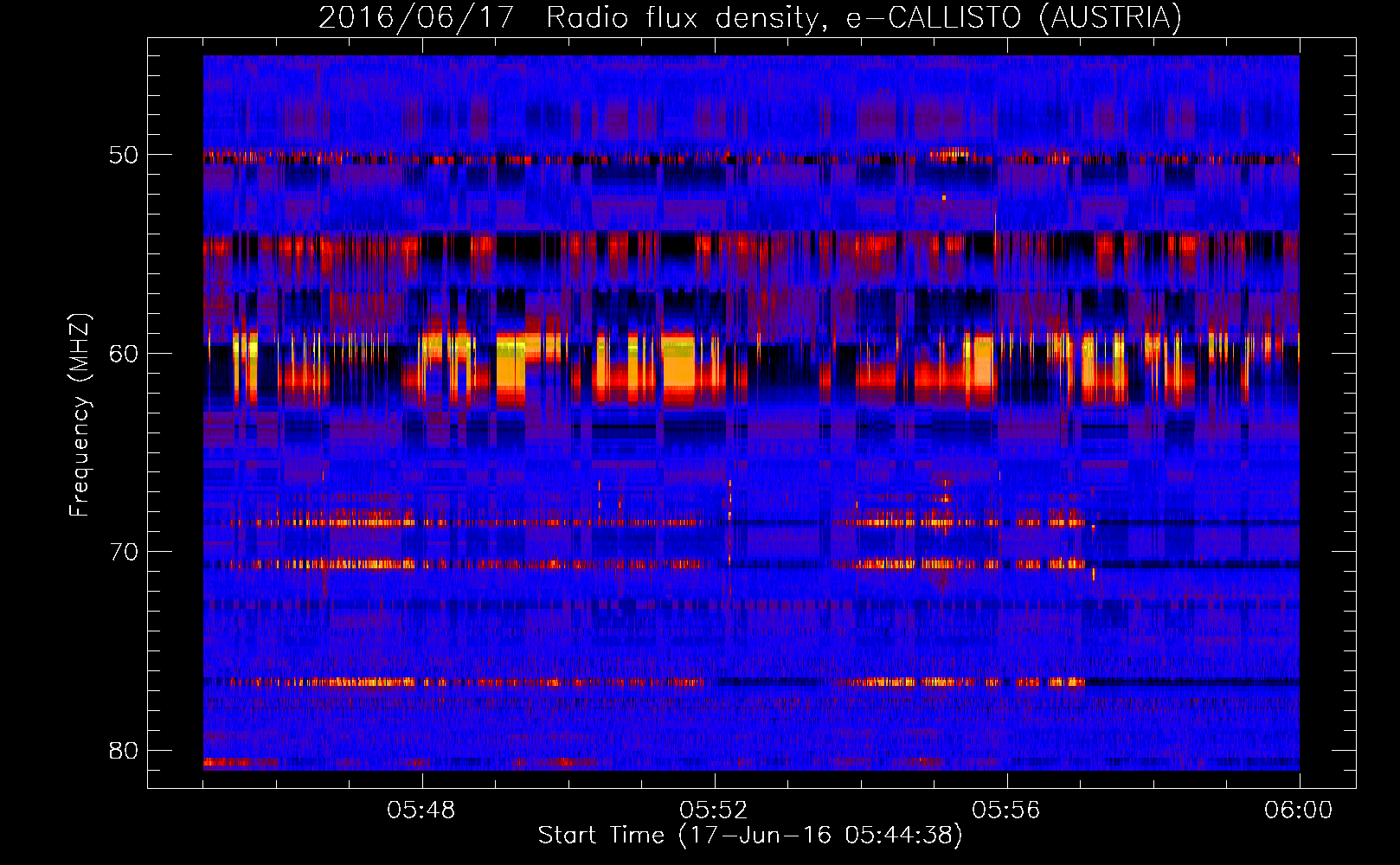Click the plot title "Radio flux density, e-CALLISTO (AUSTRIA)"
Image resolution: width=1400 pixels, height=865 pixels.
point(864,17)
